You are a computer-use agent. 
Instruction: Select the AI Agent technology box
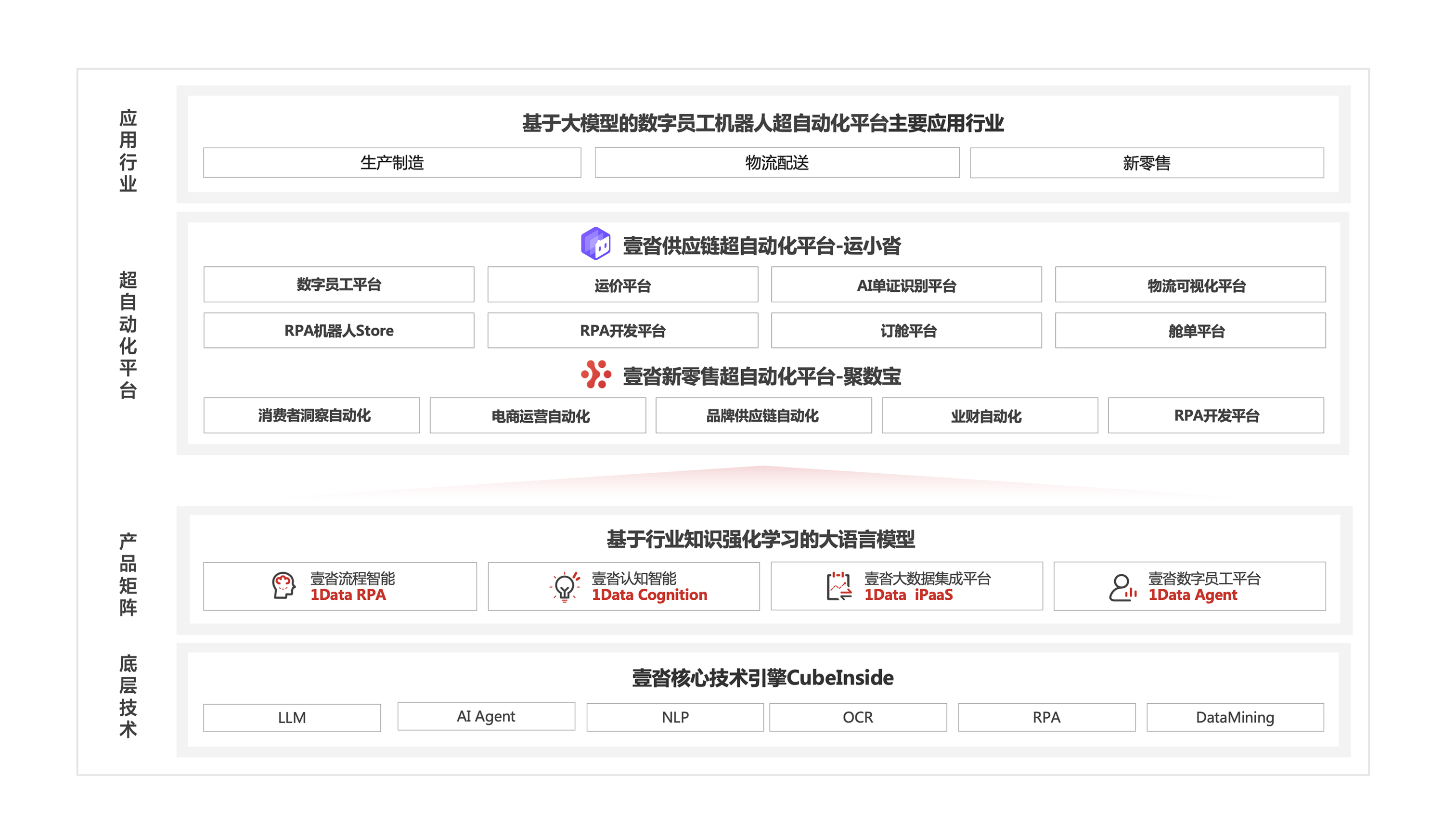coord(486,716)
